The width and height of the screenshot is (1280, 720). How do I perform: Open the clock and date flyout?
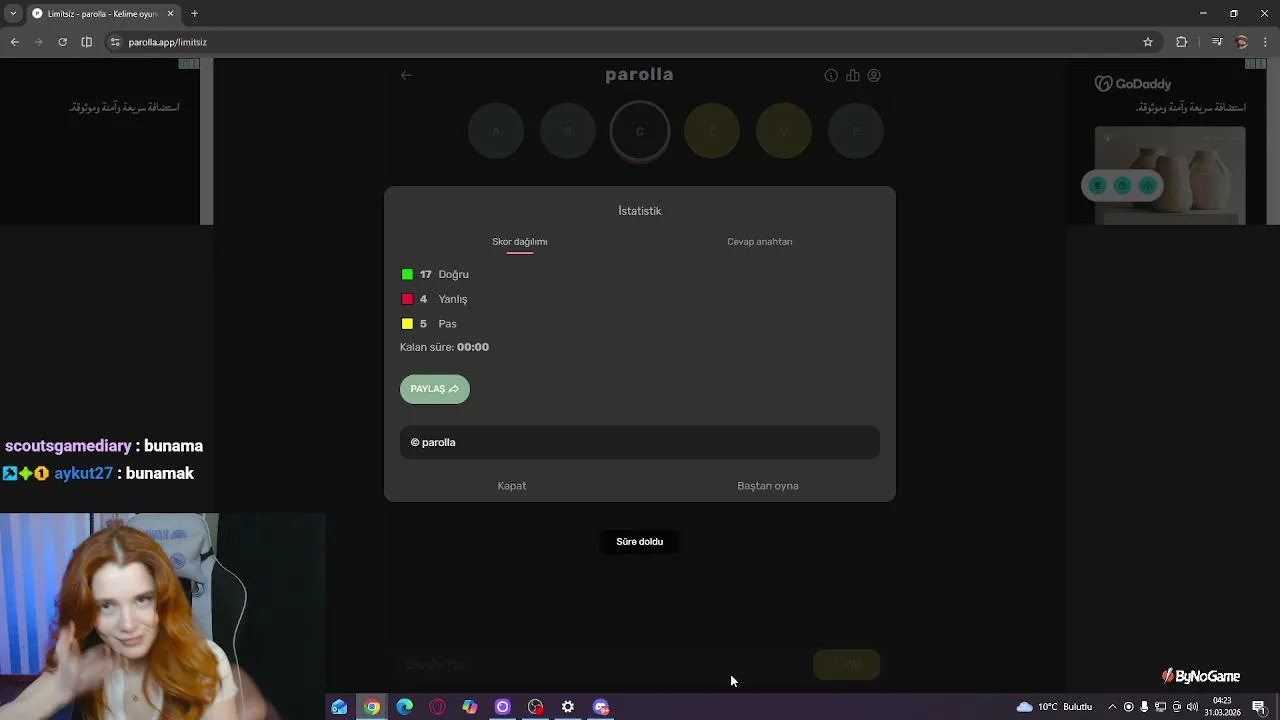1222,707
